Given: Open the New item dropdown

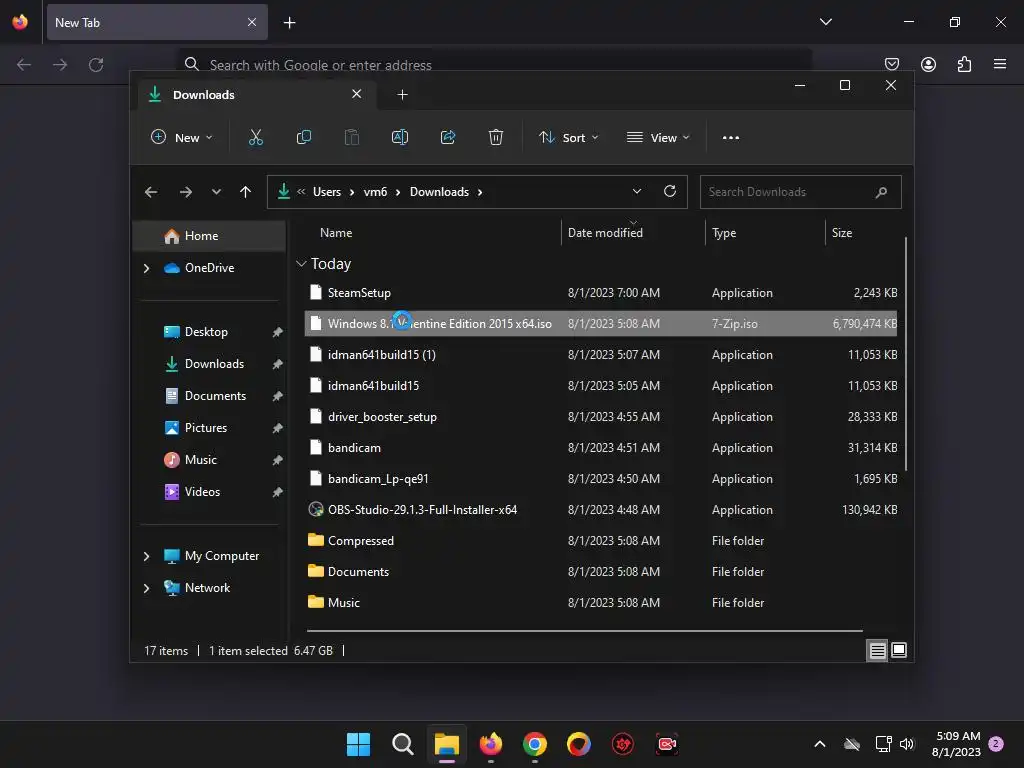Looking at the screenshot, I should click(181, 138).
